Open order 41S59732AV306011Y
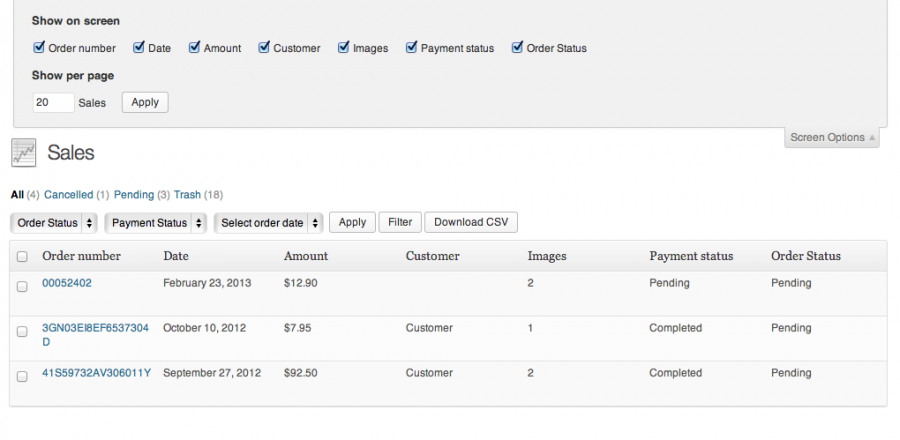Viewport: 900px width, 440px height. click(96, 373)
